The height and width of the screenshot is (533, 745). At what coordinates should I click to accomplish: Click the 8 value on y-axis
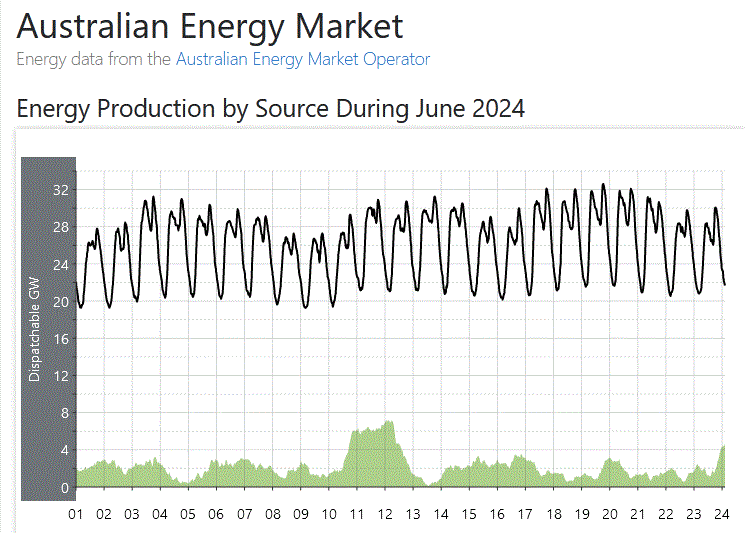pos(65,413)
